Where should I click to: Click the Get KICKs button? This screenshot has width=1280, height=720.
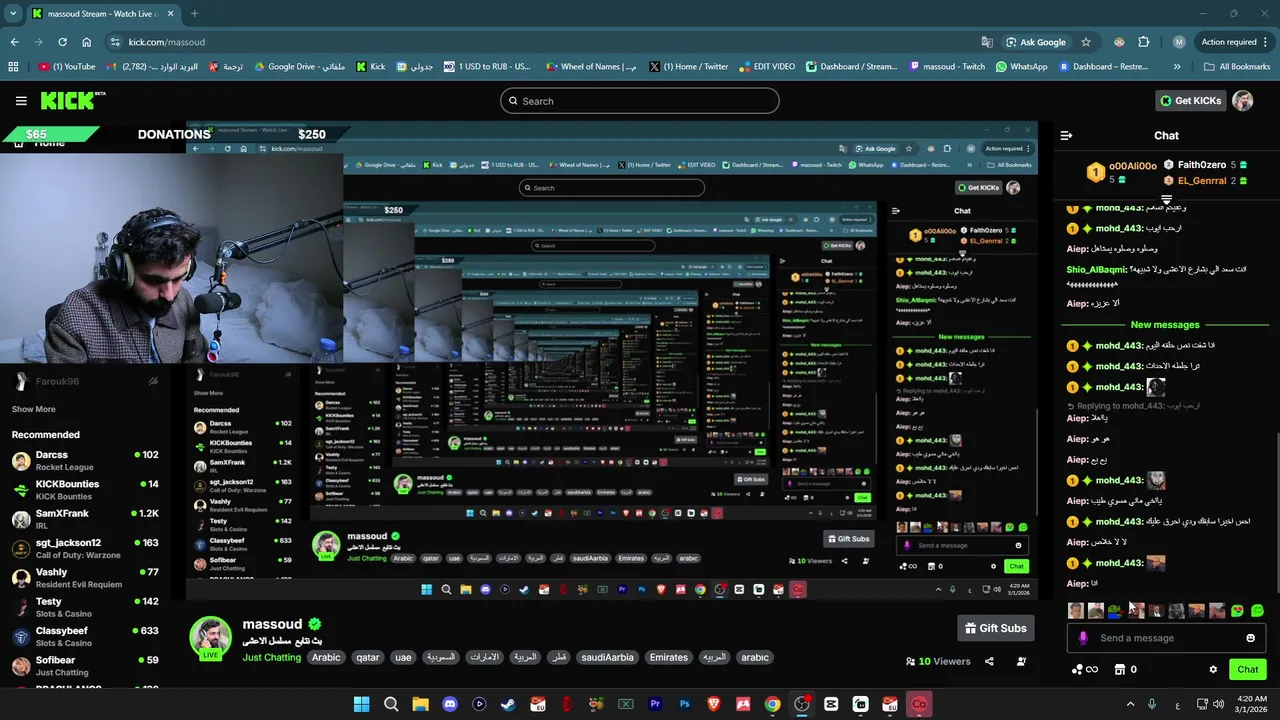[x=1191, y=101]
